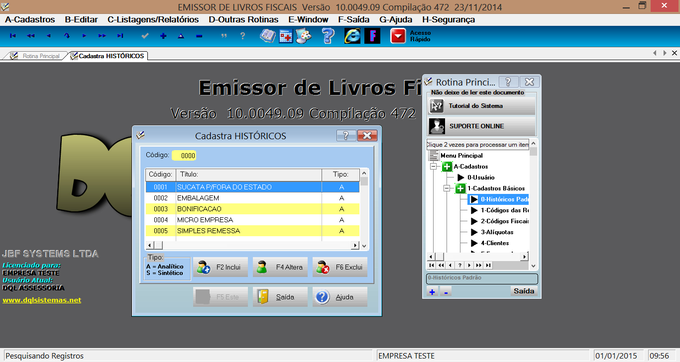Screen dimensions: 680x362
Task: Open the H-Segurança menu
Action: [448, 20]
